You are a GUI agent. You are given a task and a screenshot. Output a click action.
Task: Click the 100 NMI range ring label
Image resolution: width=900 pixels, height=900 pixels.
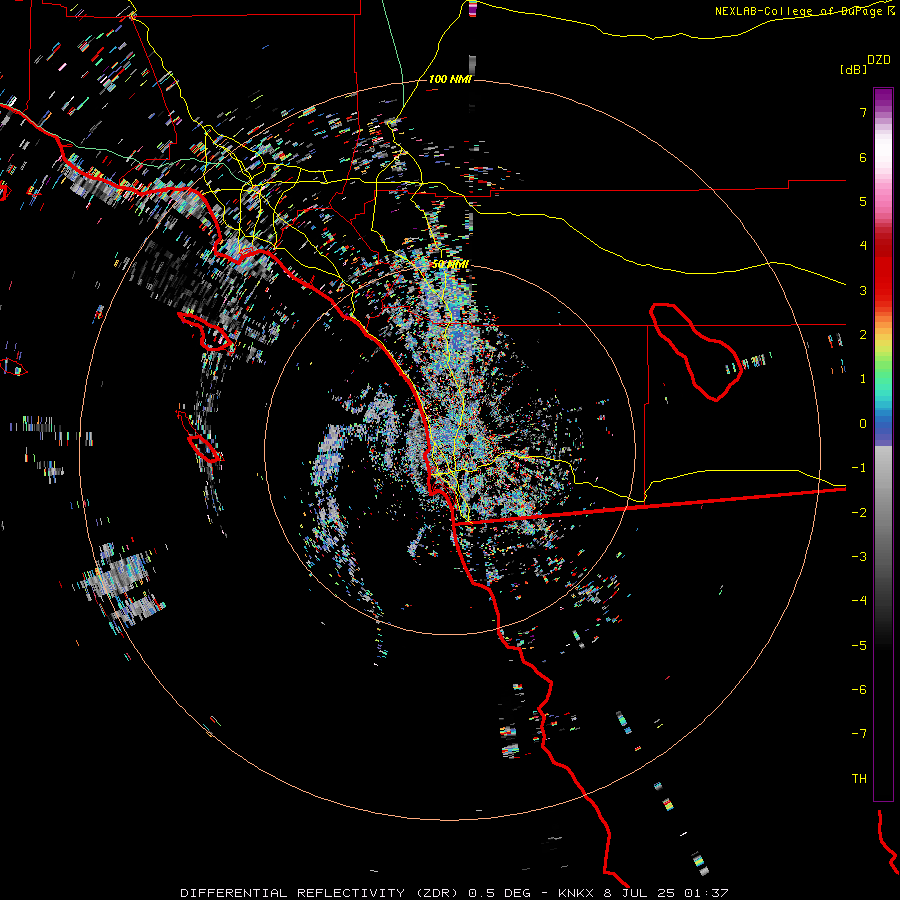point(450,79)
